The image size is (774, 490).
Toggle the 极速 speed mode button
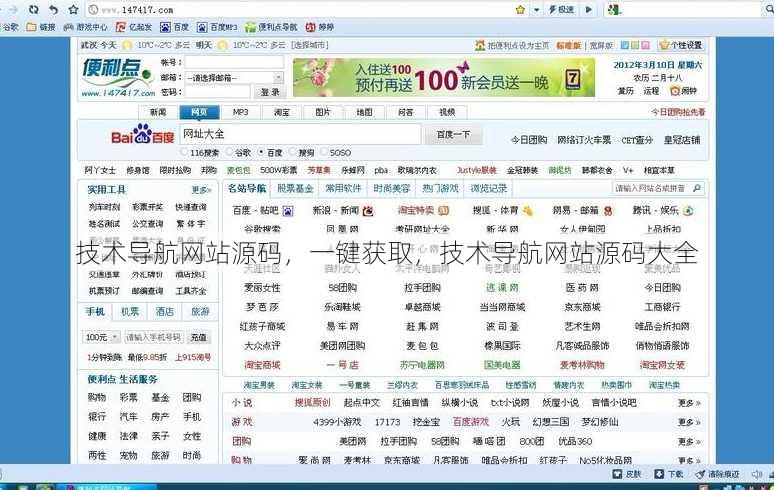click(x=561, y=9)
